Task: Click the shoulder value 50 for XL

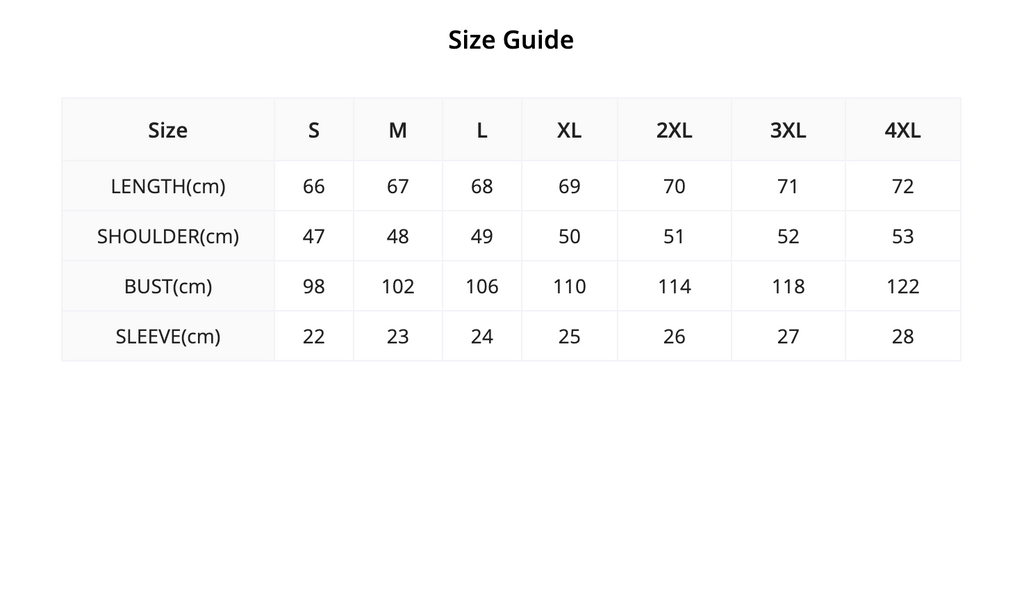Action: tap(569, 236)
